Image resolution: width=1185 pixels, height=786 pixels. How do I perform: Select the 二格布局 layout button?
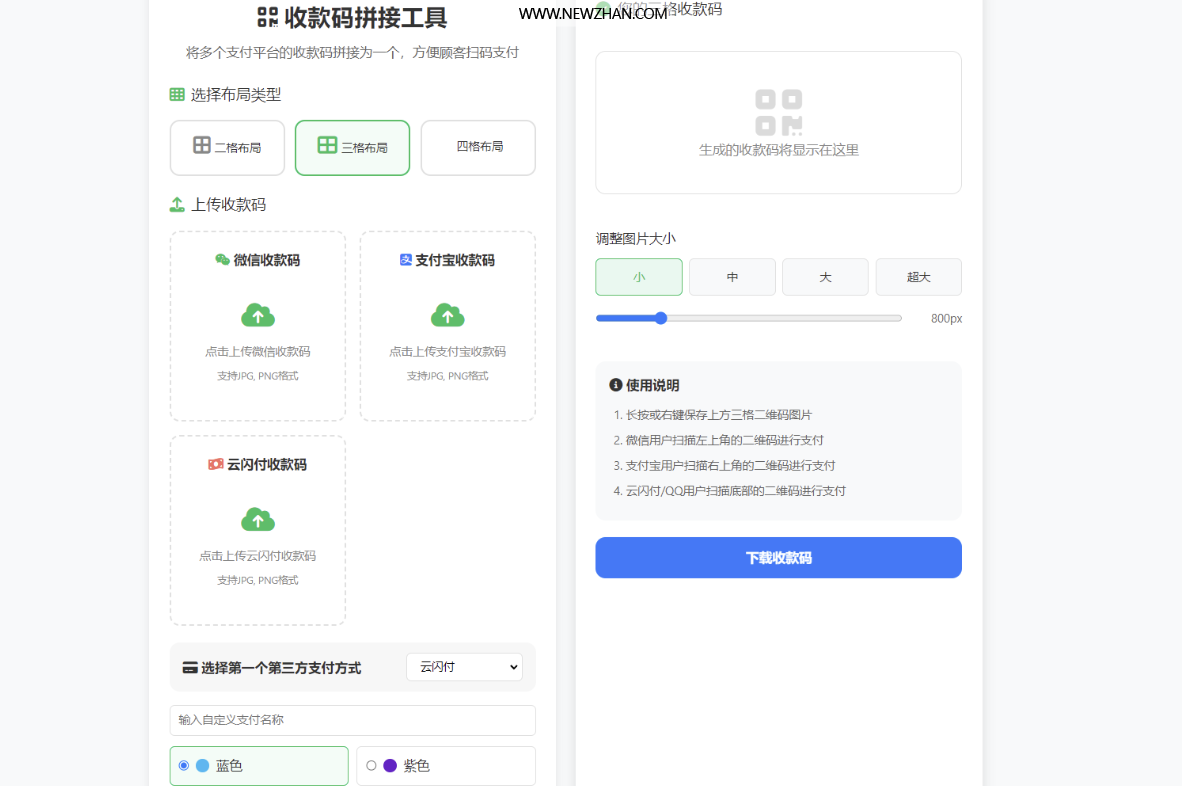pos(227,147)
